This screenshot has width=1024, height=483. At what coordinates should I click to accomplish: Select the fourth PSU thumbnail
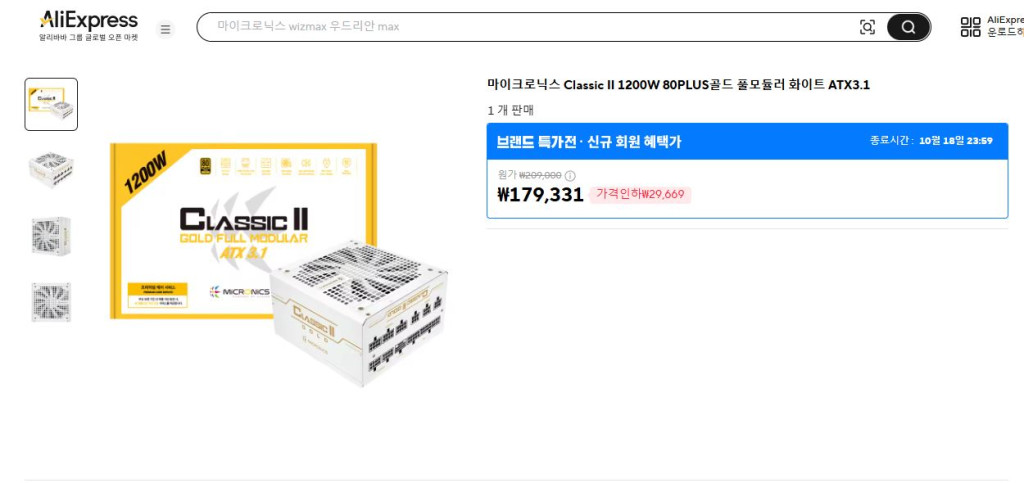pos(51,301)
